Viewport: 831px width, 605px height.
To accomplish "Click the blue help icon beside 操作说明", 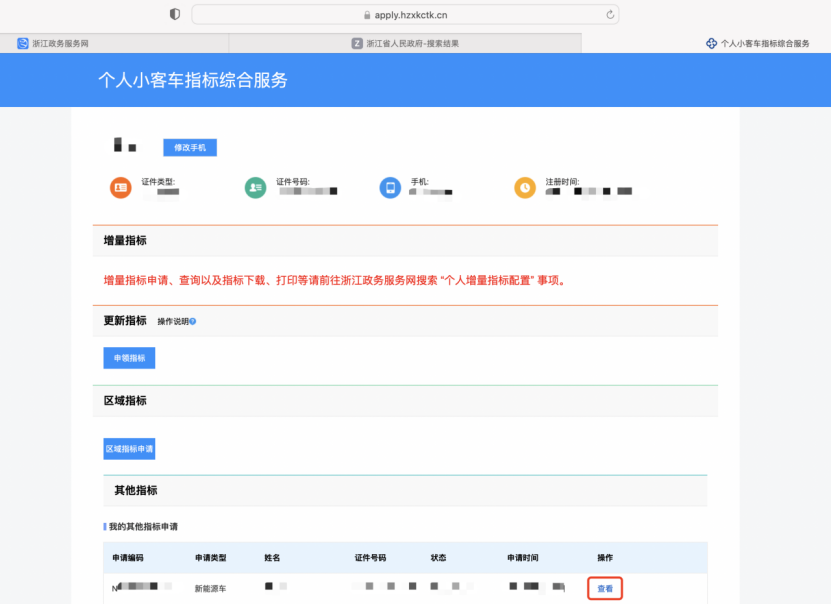I will (x=192, y=321).
